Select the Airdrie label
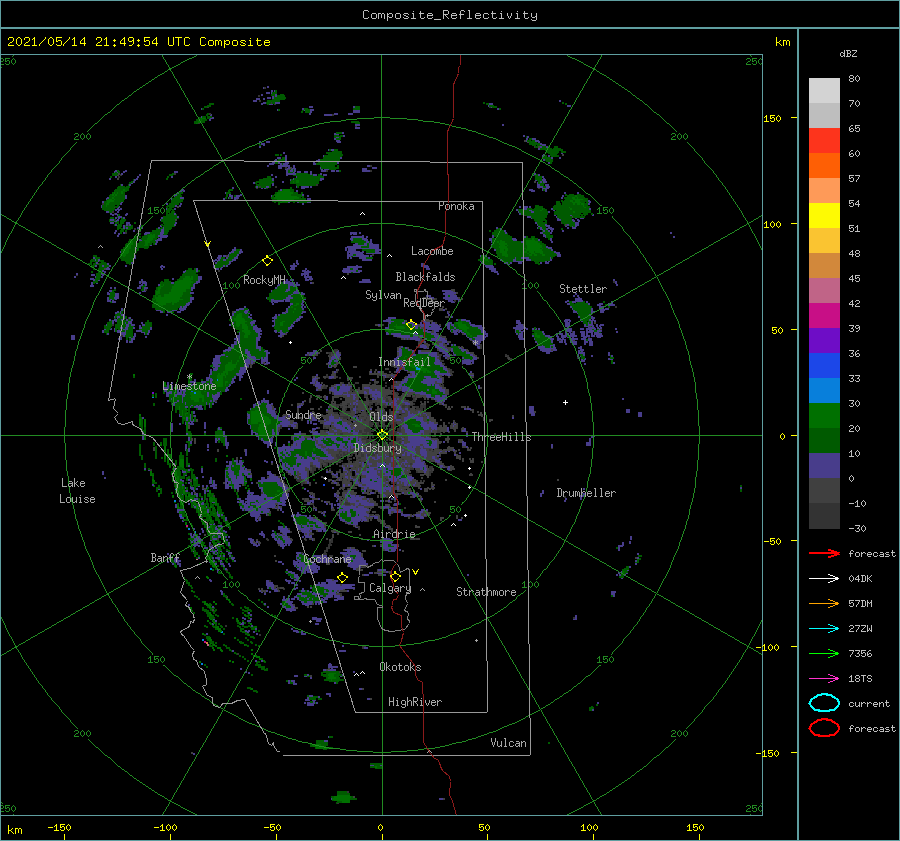This screenshot has height=841, width=900. [394, 534]
